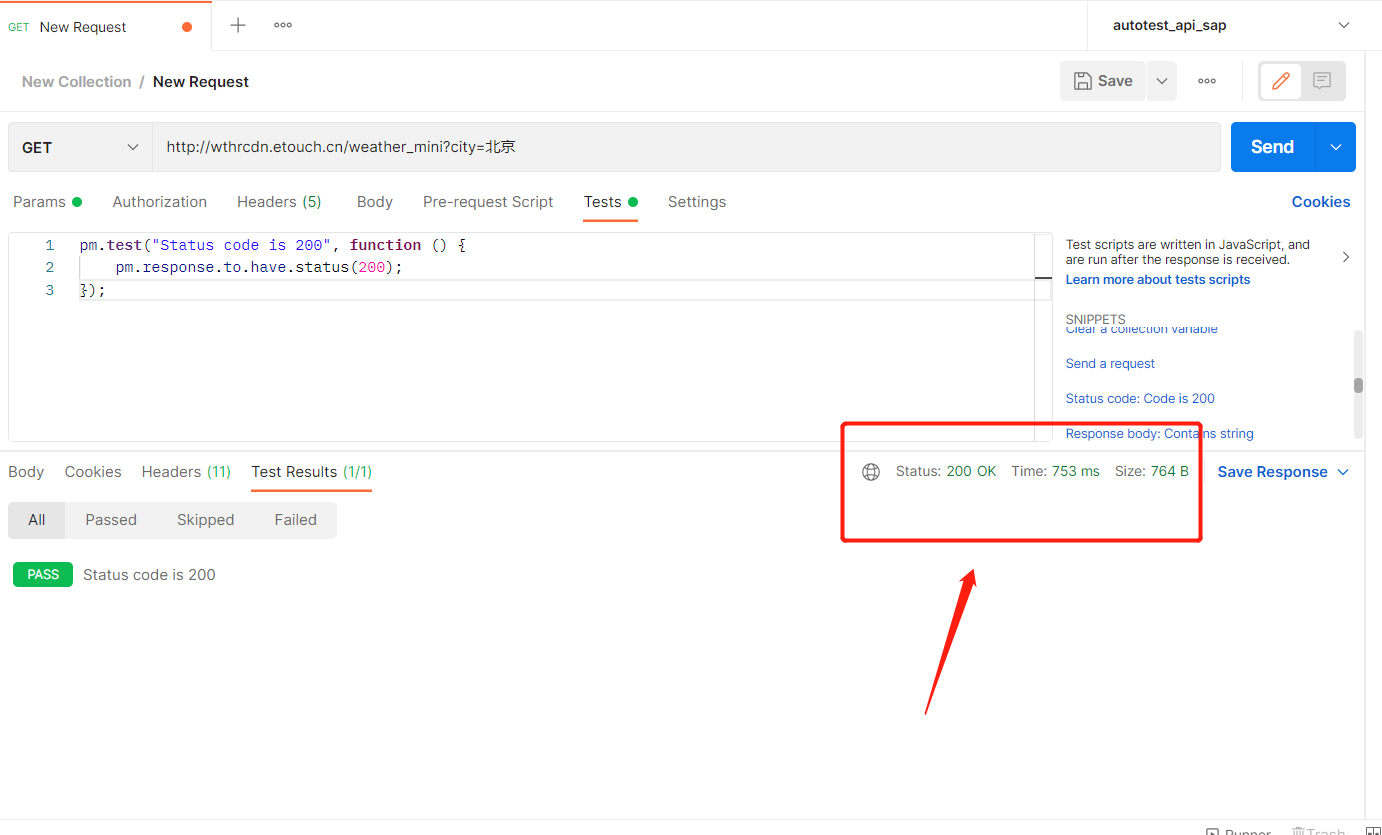
Task: Send the request
Action: 1273,147
